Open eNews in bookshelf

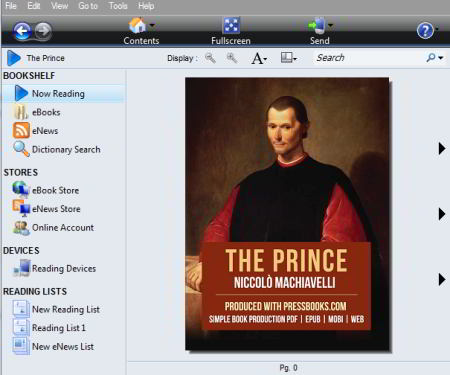pos(45,131)
